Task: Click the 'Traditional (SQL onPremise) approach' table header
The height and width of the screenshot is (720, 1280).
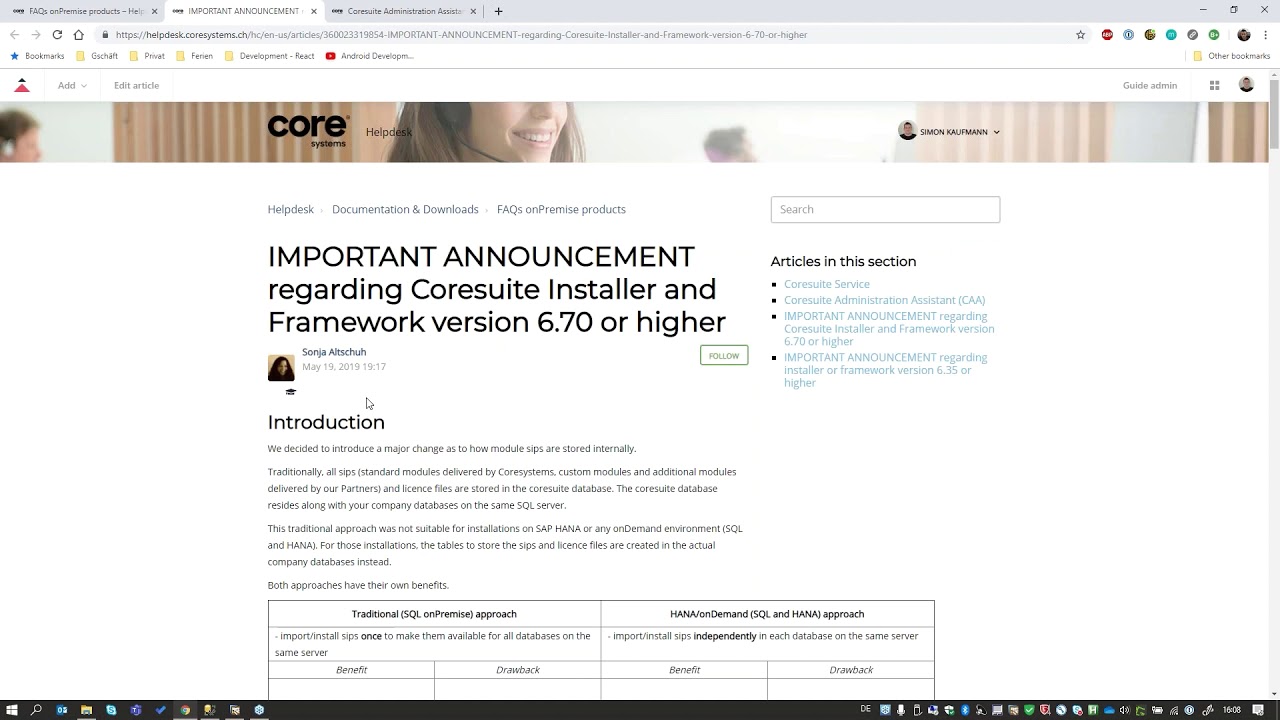Action: pos(434,614)
